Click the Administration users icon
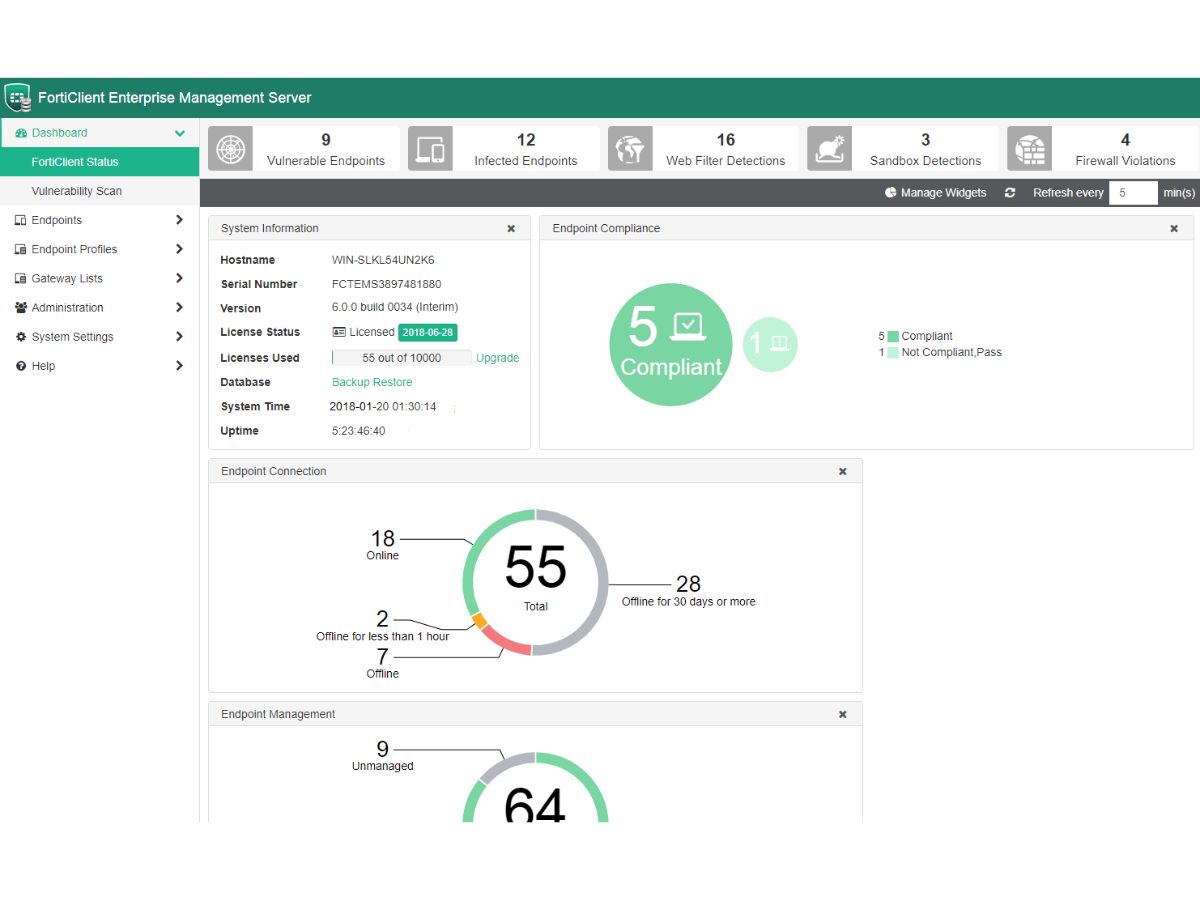 [21, 308]
